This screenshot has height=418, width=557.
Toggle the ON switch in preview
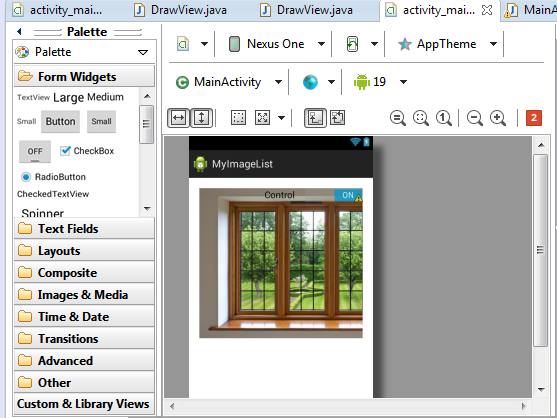pyautogui.click(x=348, y=195)
